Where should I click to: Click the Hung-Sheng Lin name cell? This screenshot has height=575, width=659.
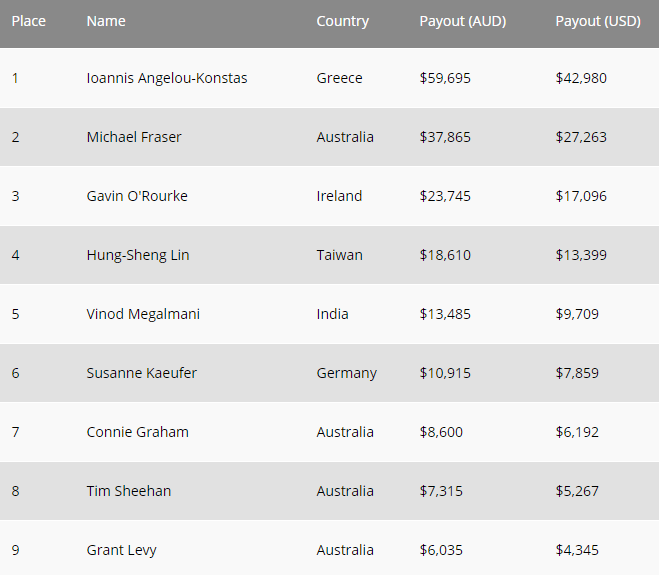138,255
